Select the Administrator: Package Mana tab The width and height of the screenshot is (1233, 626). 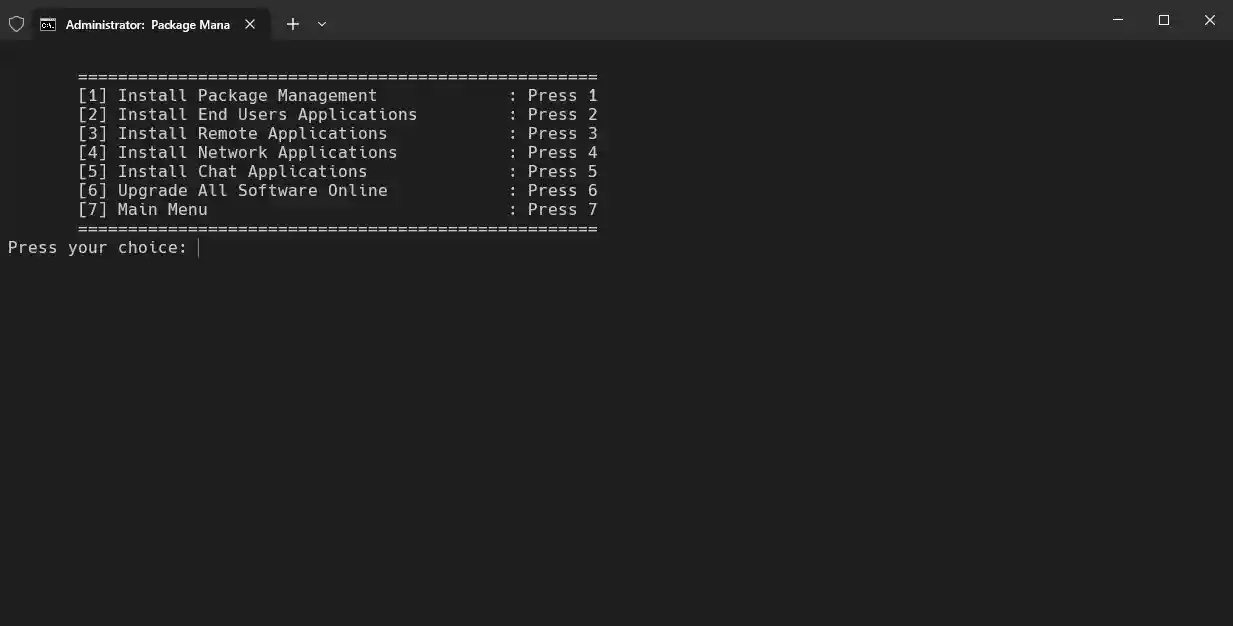(150, 24)
